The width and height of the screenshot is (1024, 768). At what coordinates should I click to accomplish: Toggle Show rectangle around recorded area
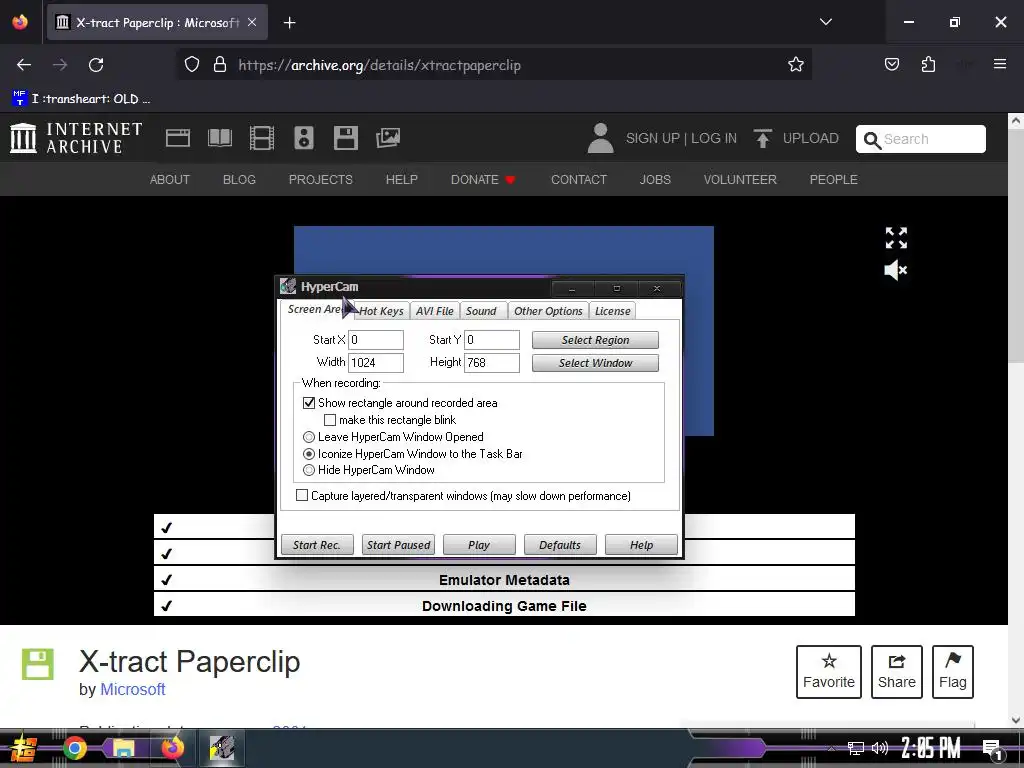click(309, 403)
